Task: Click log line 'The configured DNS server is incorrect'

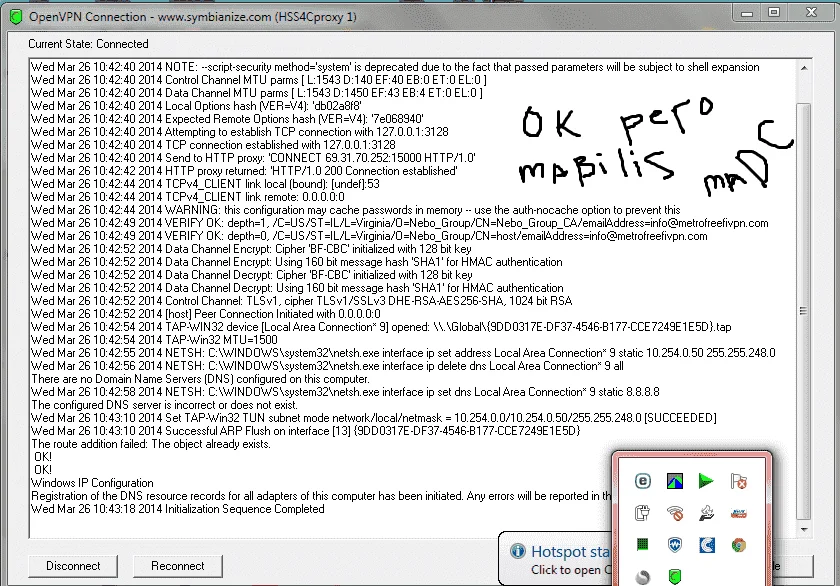Action: pos(164,405)
